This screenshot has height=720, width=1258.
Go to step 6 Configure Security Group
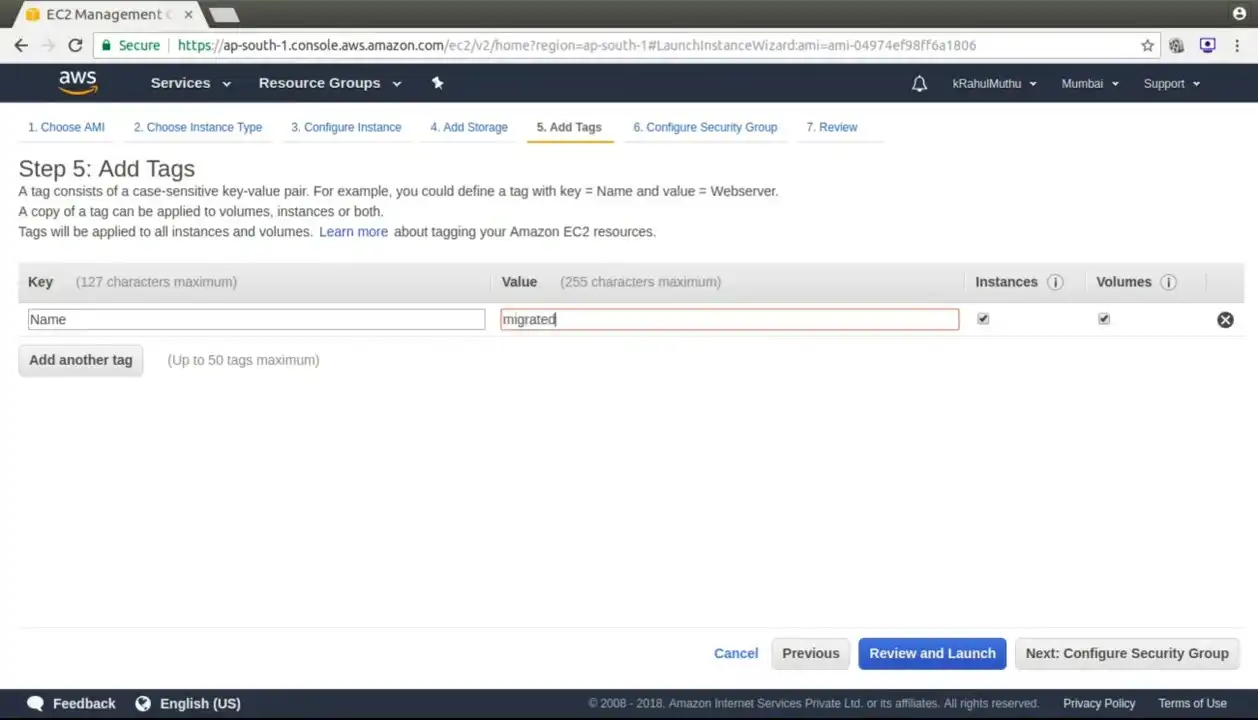tap(705, 127)
